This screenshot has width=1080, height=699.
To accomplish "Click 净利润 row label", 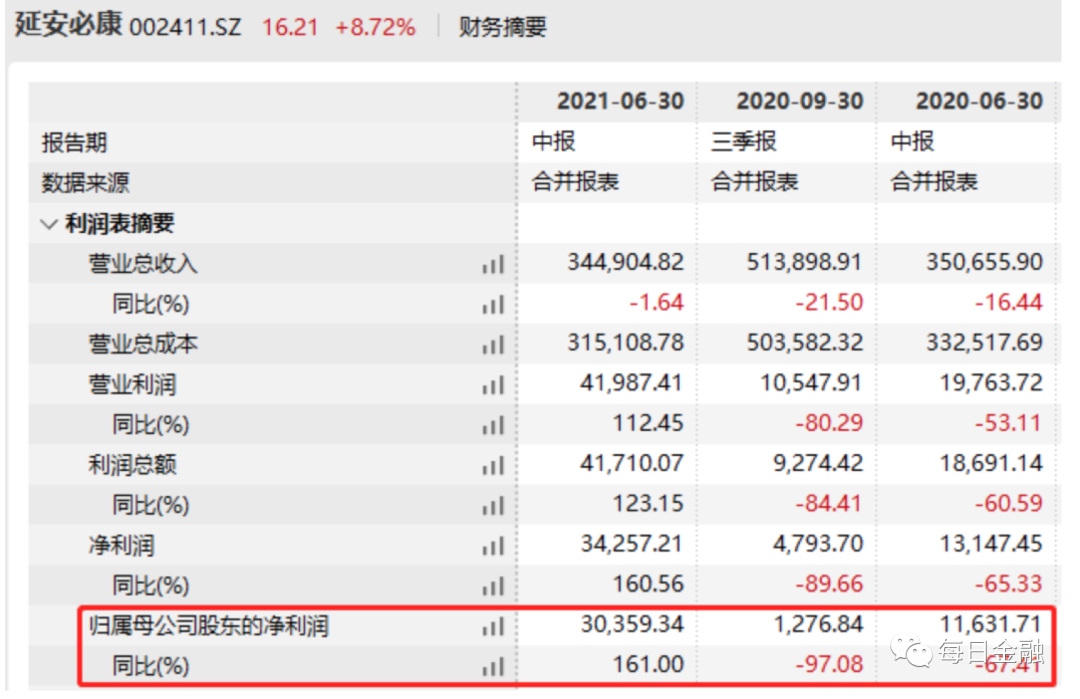I will point(121,546).
